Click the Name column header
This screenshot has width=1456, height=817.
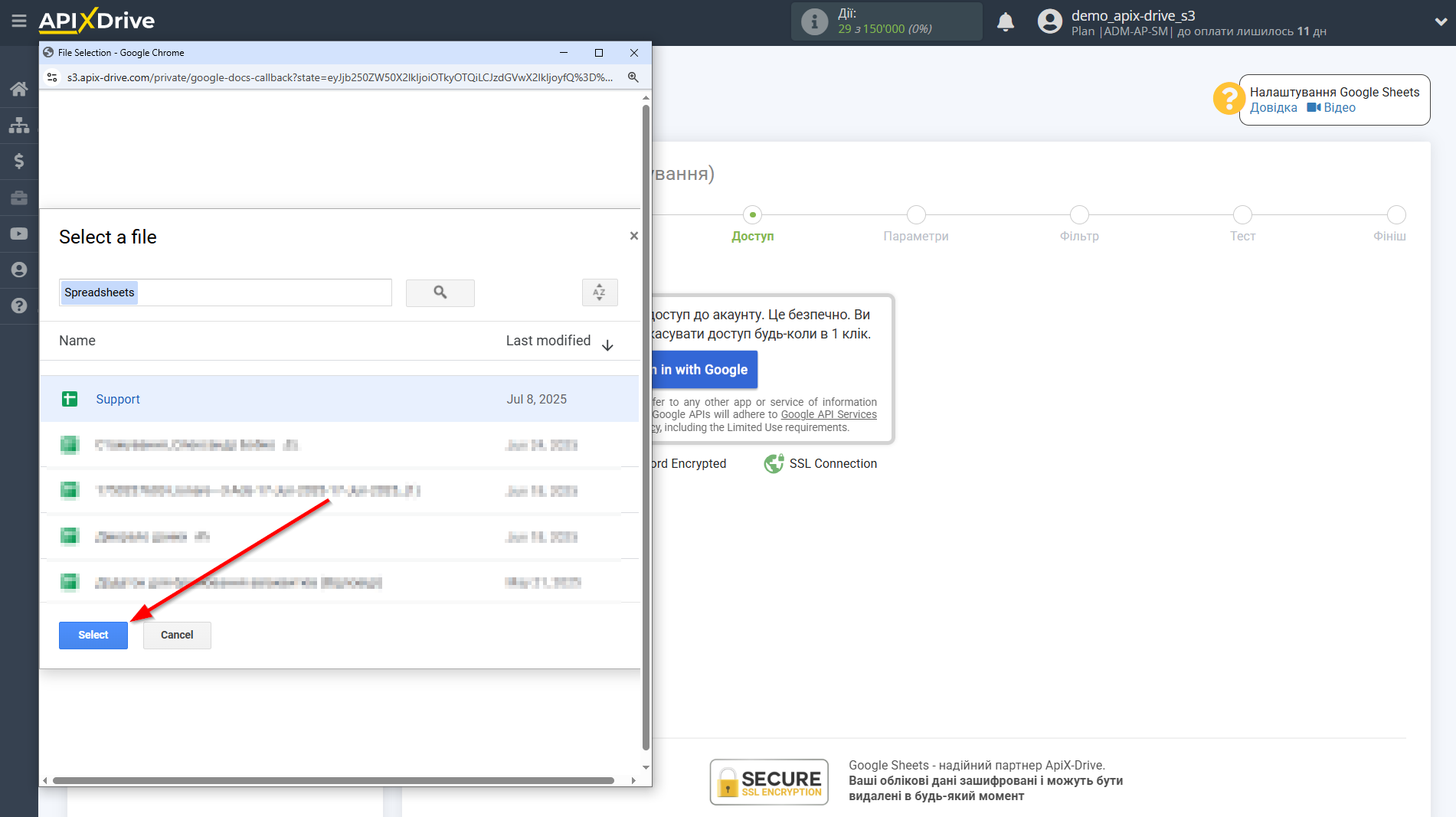77,341
